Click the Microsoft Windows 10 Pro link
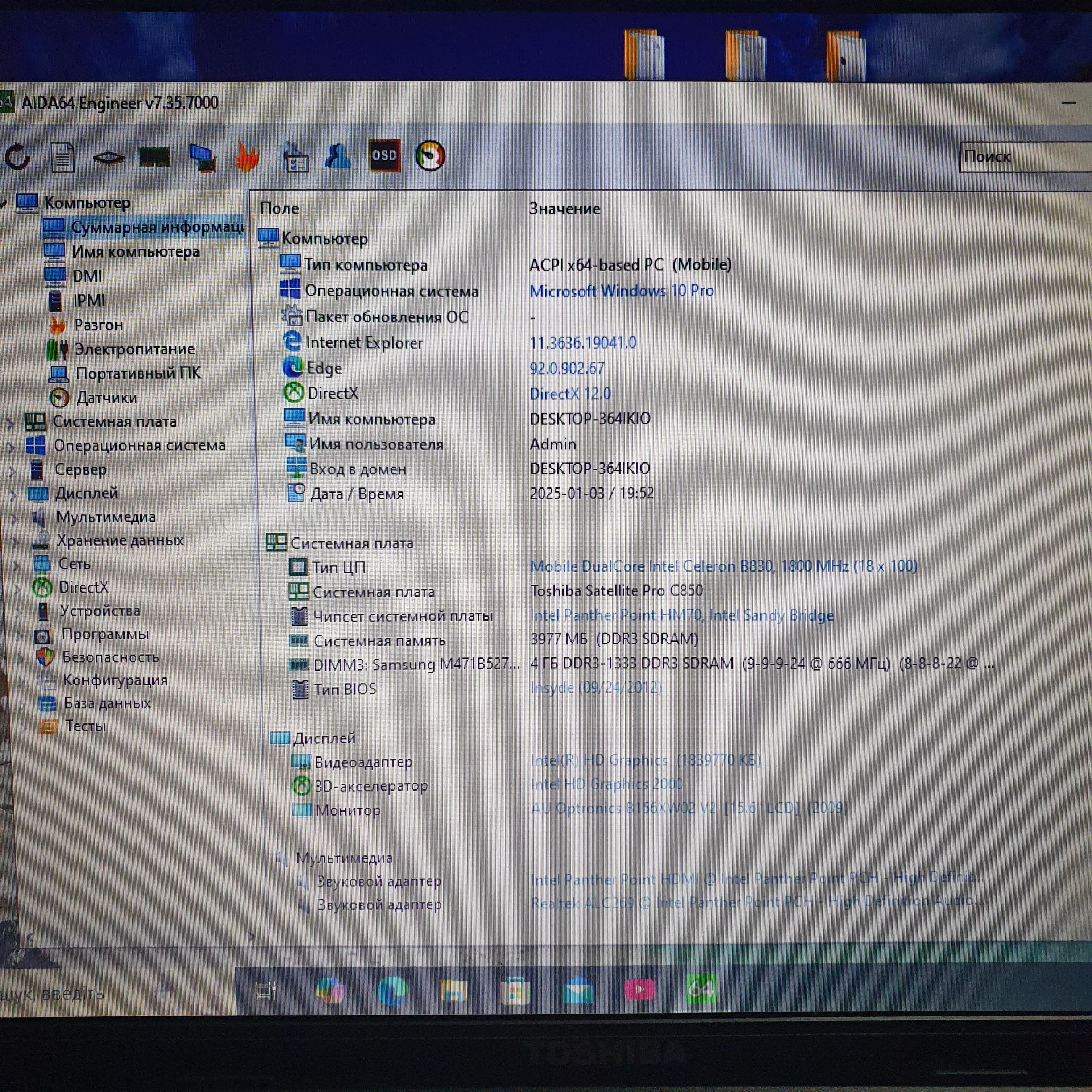The width and height of the screenshot is (1092, 1092). click(622, 291)
